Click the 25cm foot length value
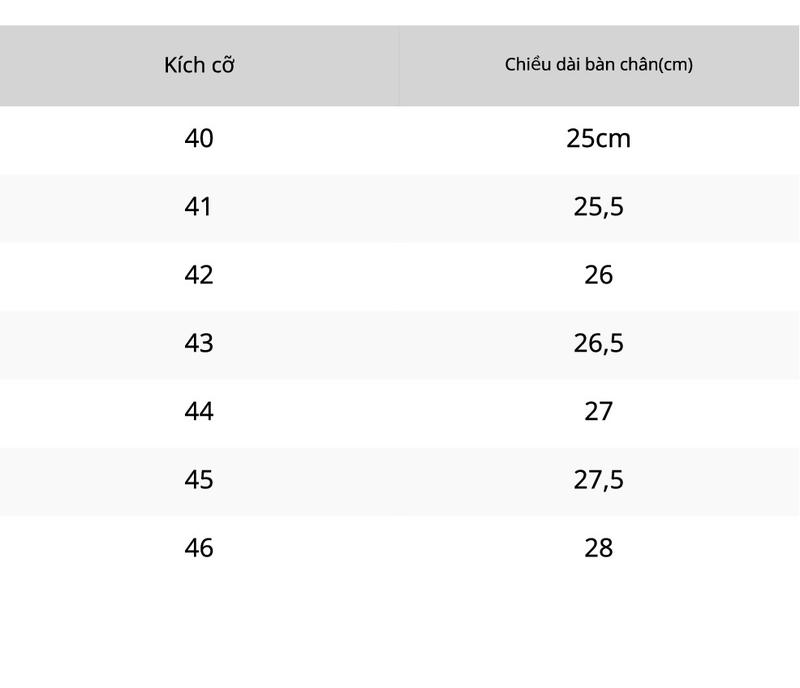 click(x=598, y=138)
